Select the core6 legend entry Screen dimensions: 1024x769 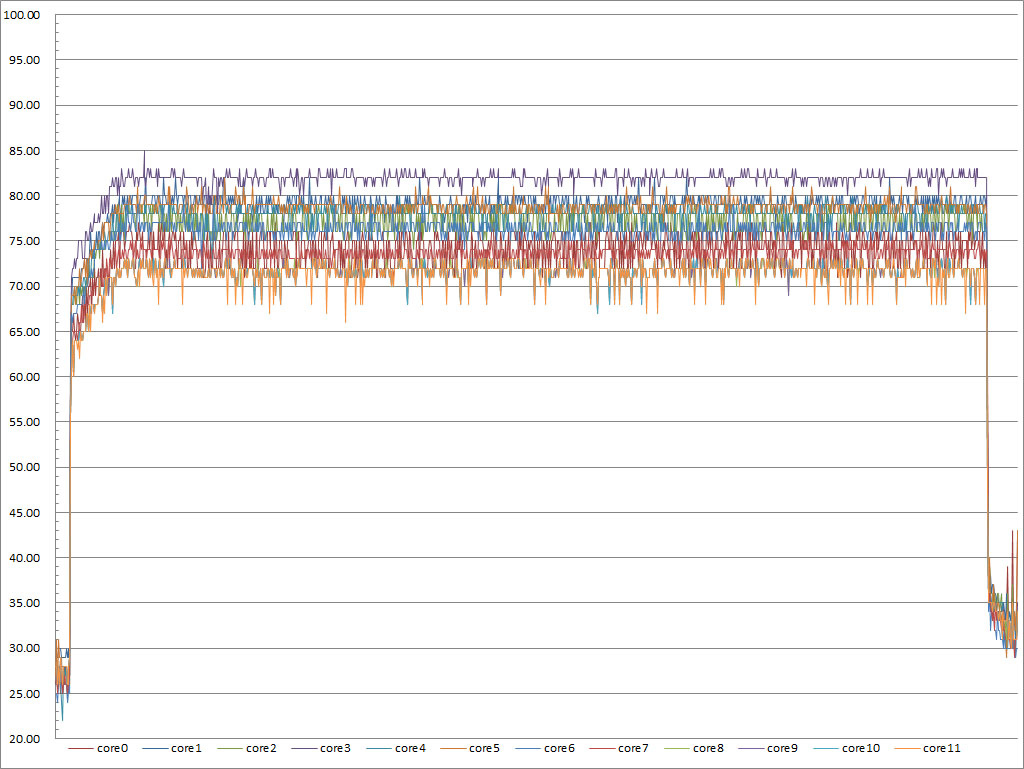click(x=545, y=748)
